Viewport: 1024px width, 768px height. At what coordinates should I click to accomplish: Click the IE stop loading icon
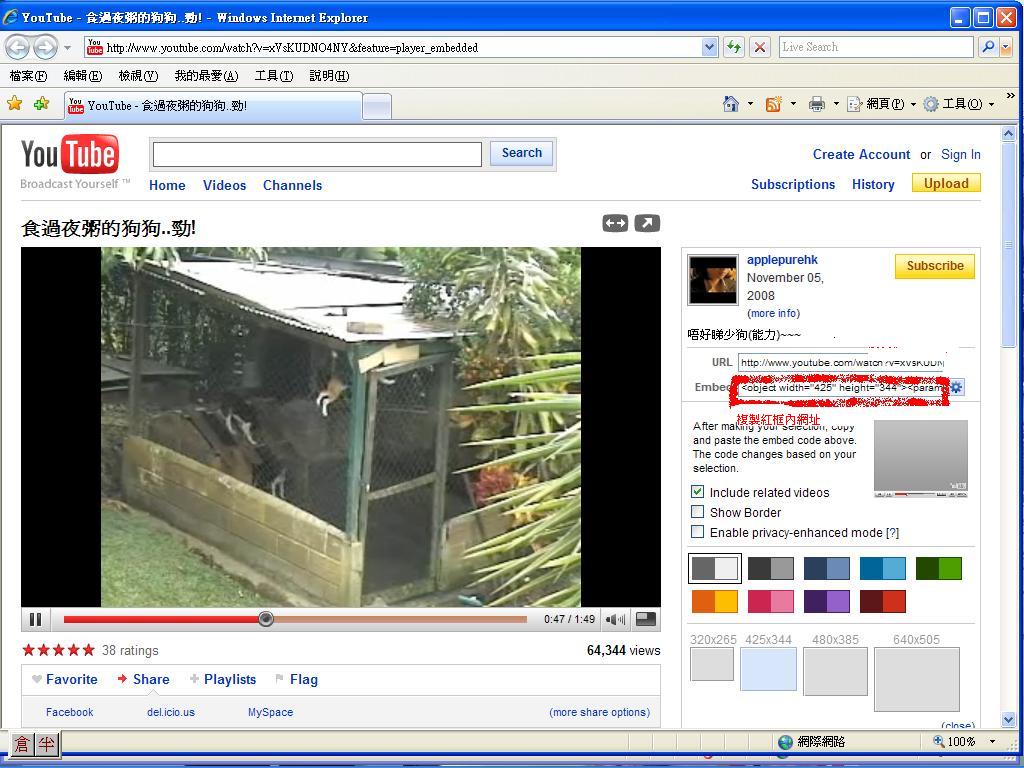(x=760, y=47)
